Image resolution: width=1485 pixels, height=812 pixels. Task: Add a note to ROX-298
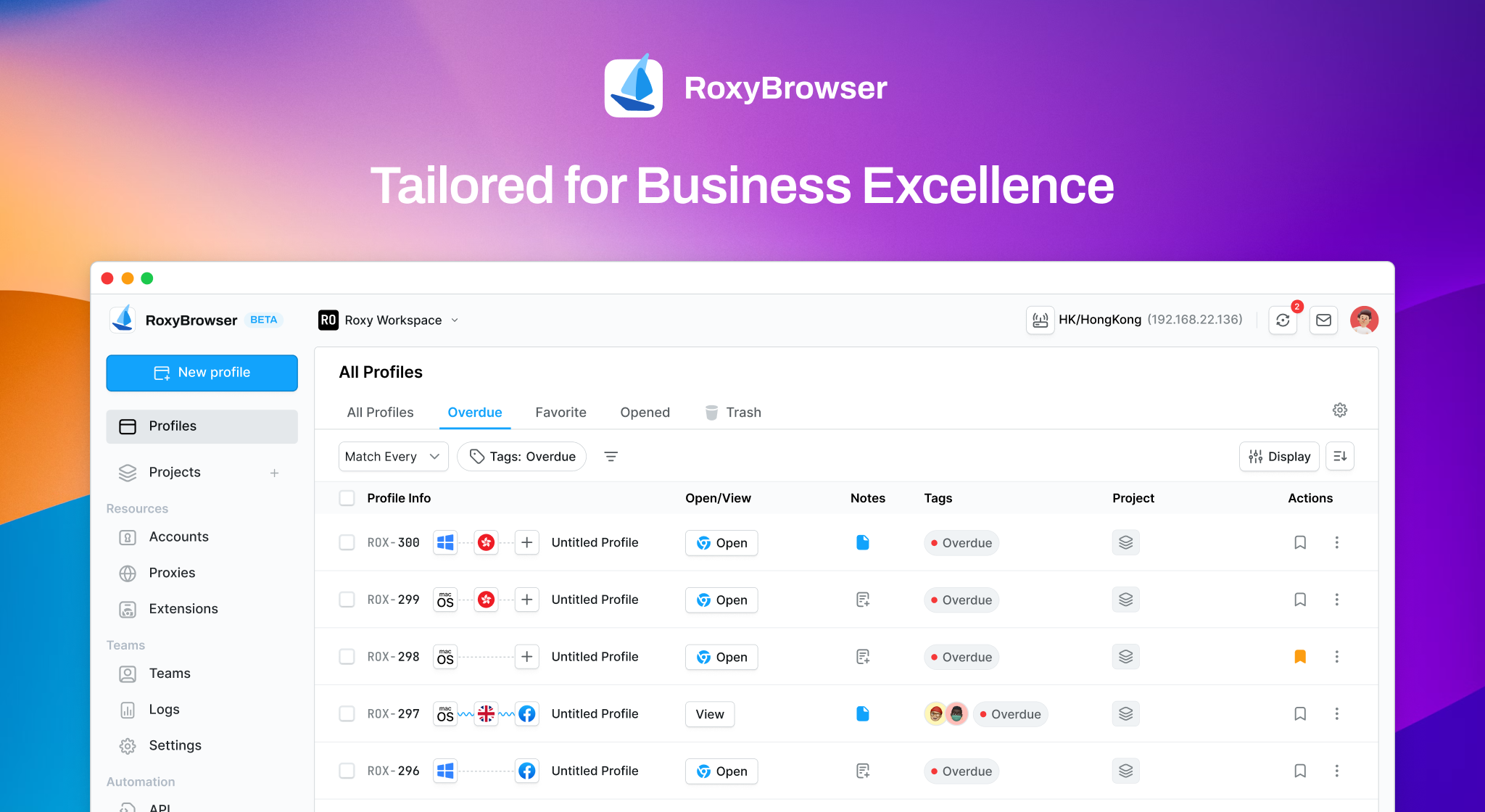tap(863, 657)
